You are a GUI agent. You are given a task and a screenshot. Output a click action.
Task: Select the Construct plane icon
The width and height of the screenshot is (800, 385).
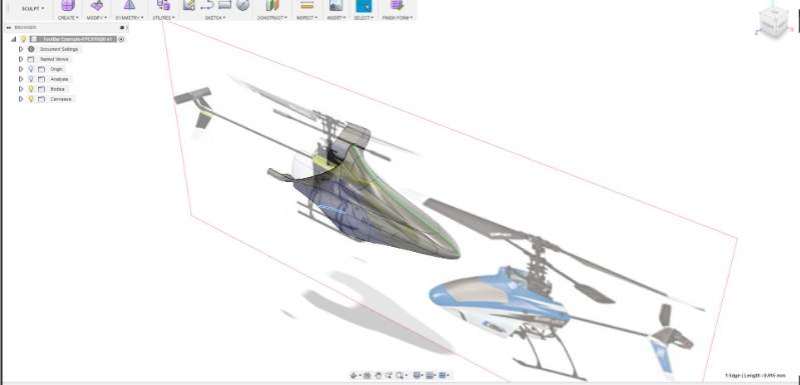pos(272,5)
